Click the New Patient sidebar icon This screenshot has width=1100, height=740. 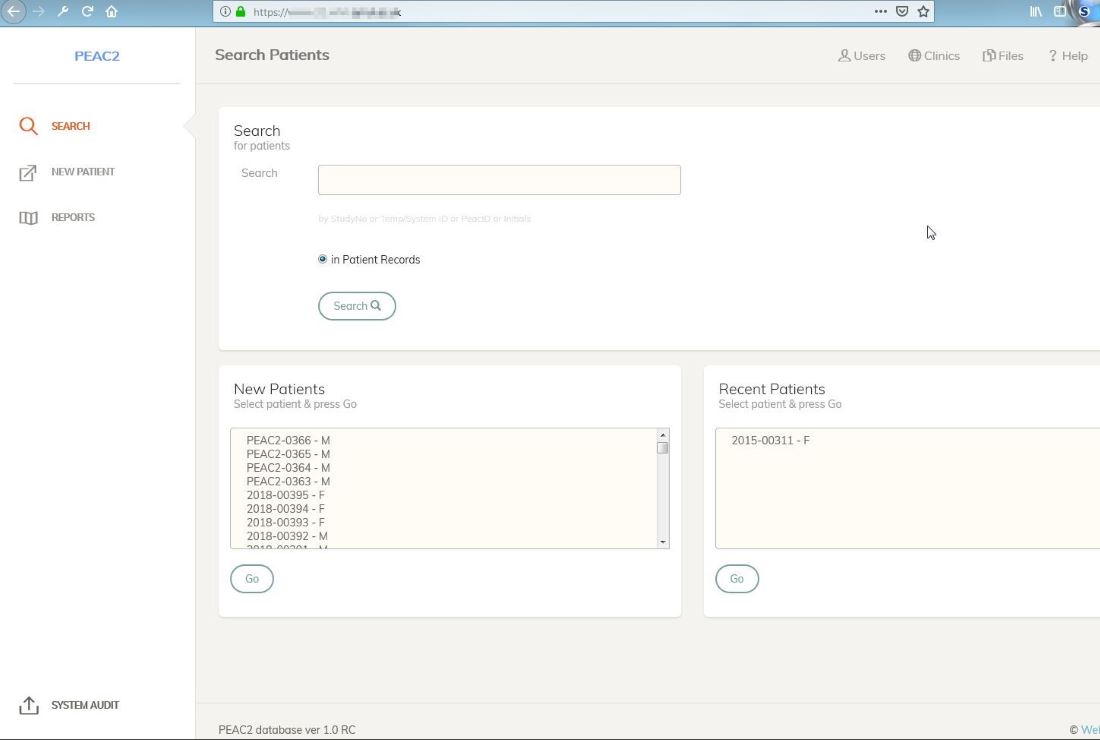[x=28, y=173]
